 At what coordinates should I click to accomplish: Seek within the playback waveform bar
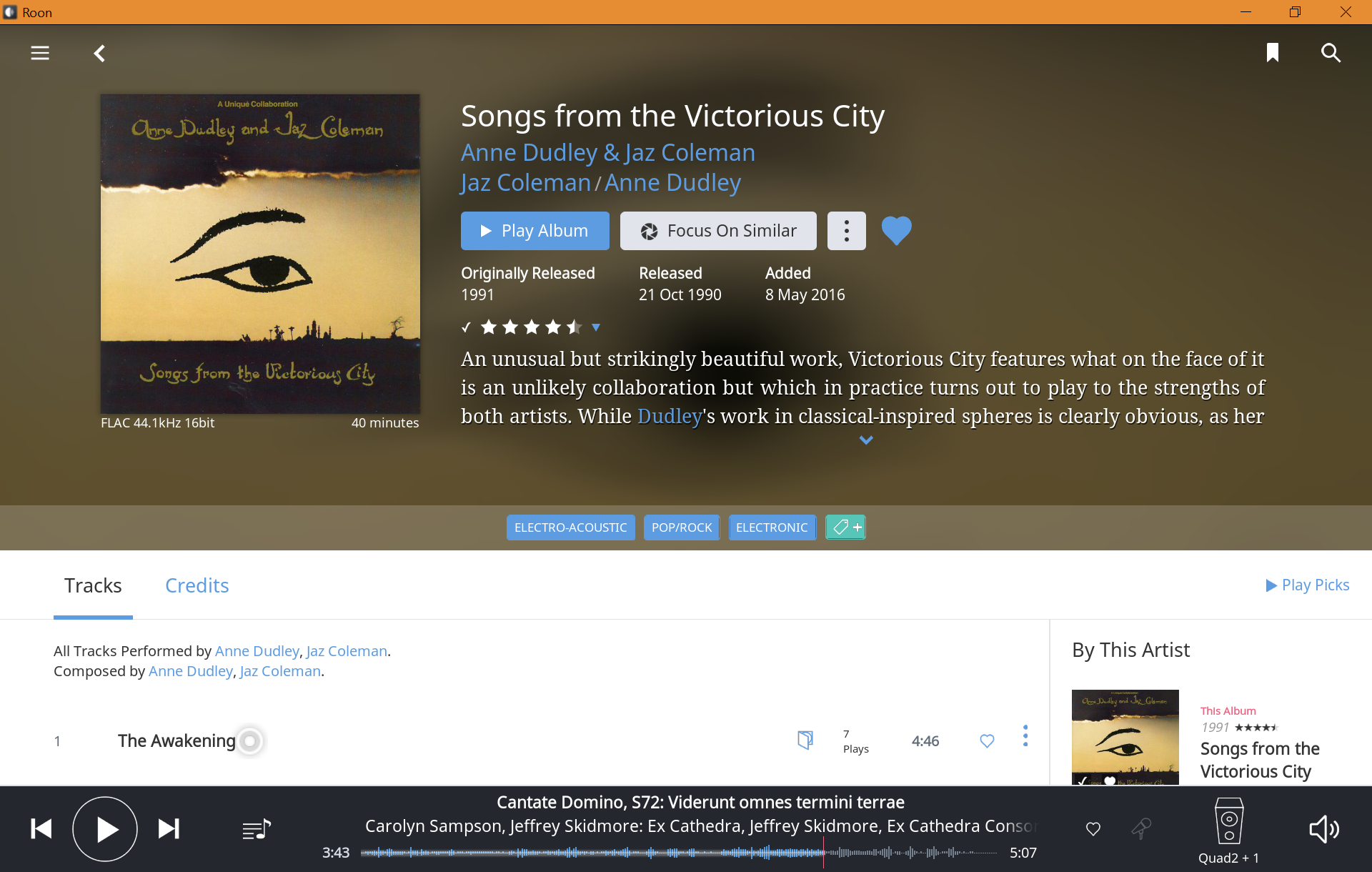click(679, 853)
